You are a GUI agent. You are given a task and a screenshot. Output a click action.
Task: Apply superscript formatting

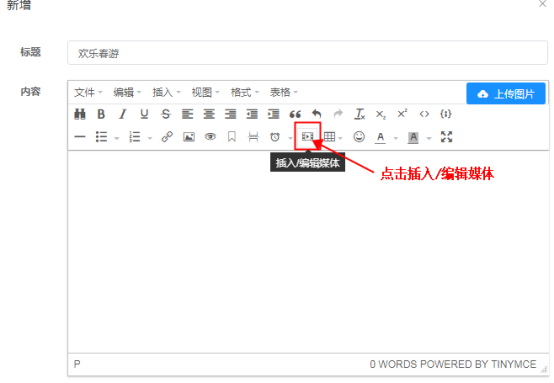402,114
